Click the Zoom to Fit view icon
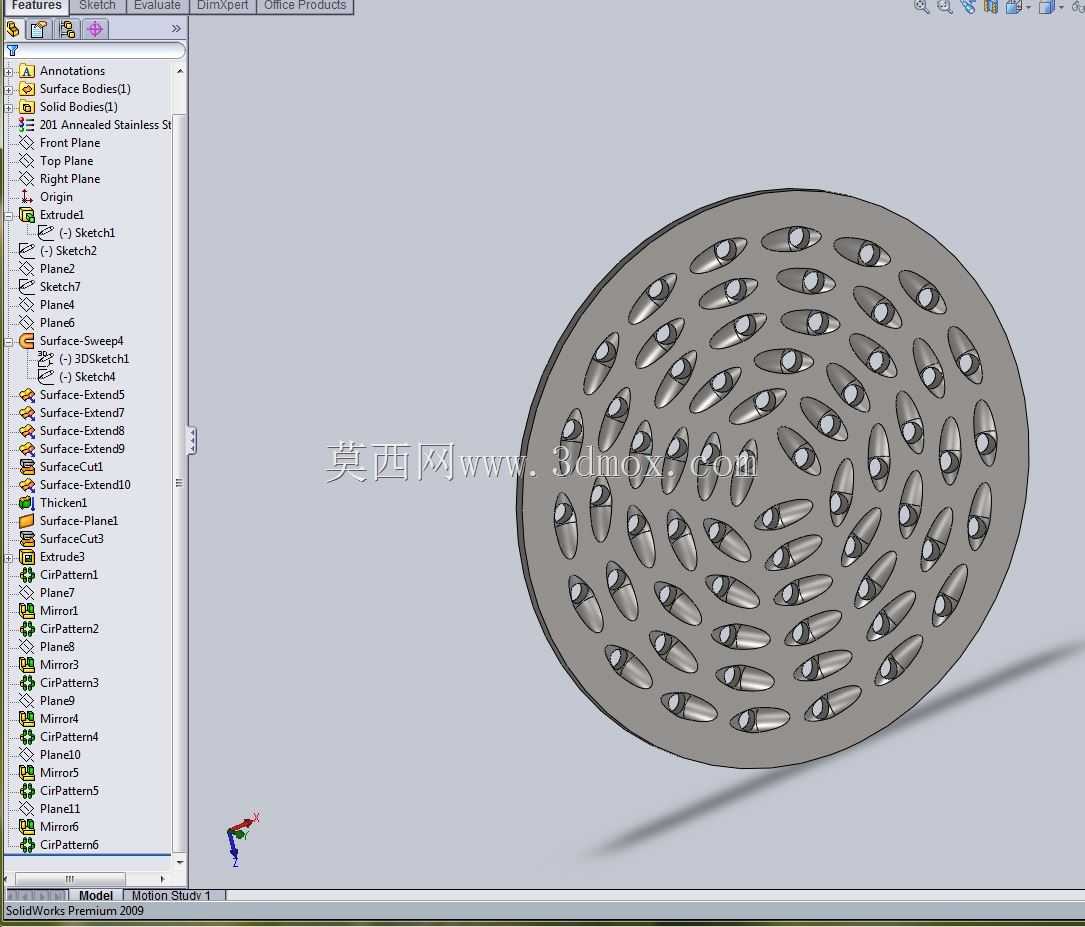 click(x=922, y=7)
